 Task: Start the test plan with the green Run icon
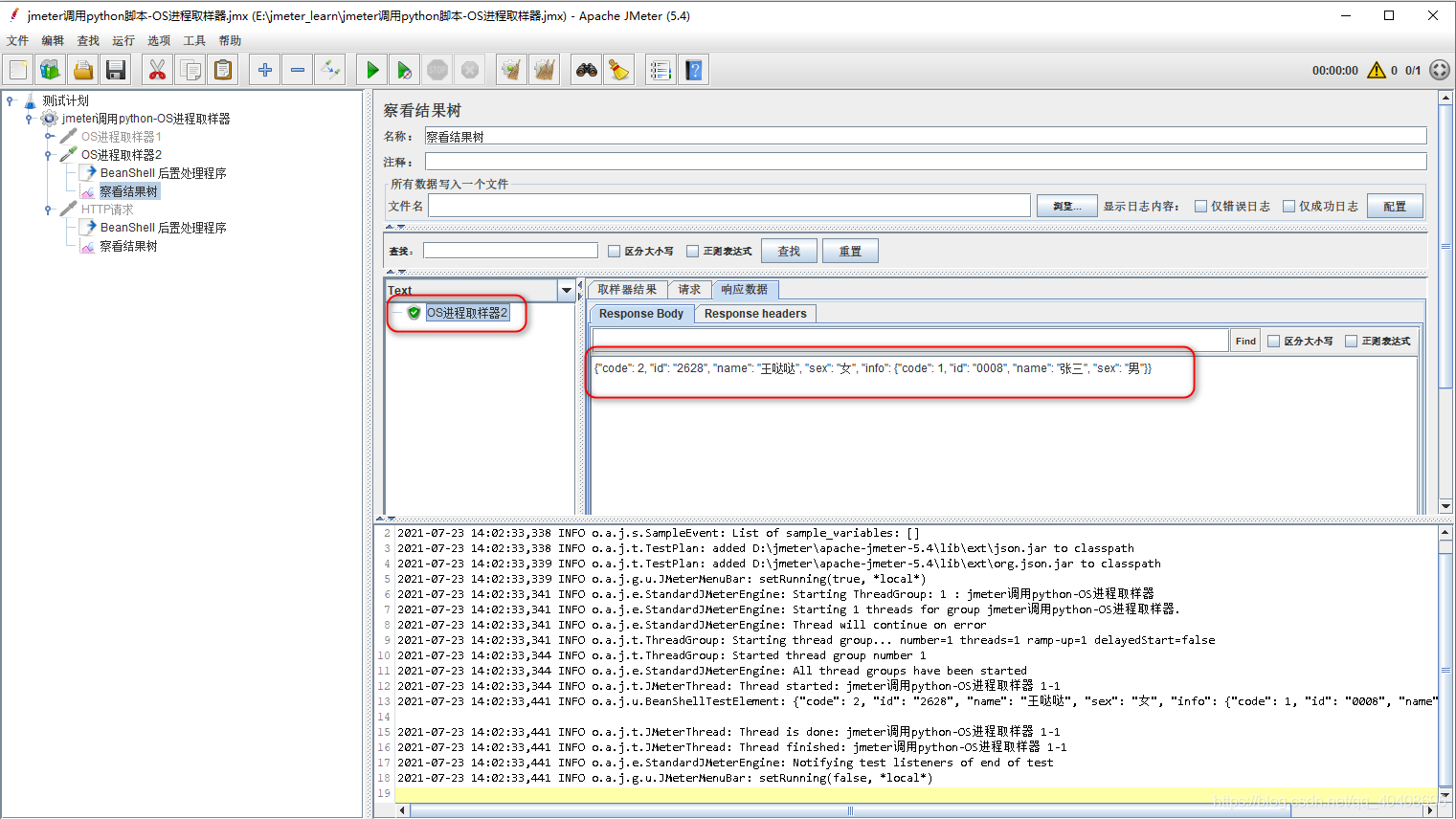pos(371,69)
